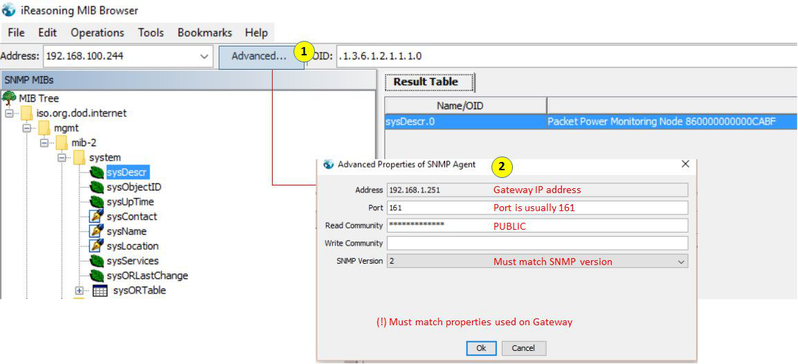This screenshot has height=364, width=798.
Task: Click the sysORTable table icon
Action: pos(100,291)
